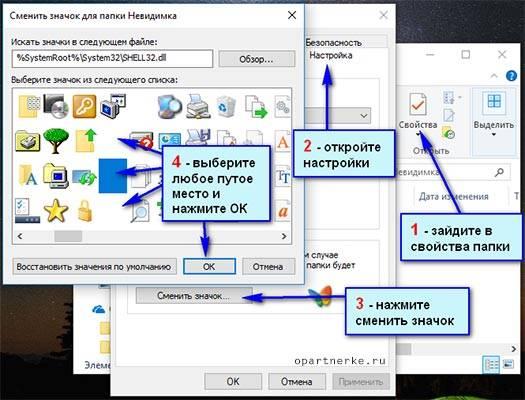Close the icon change dialog
Image resolution: width=525 pixels, height=400 pixels.
292,15
